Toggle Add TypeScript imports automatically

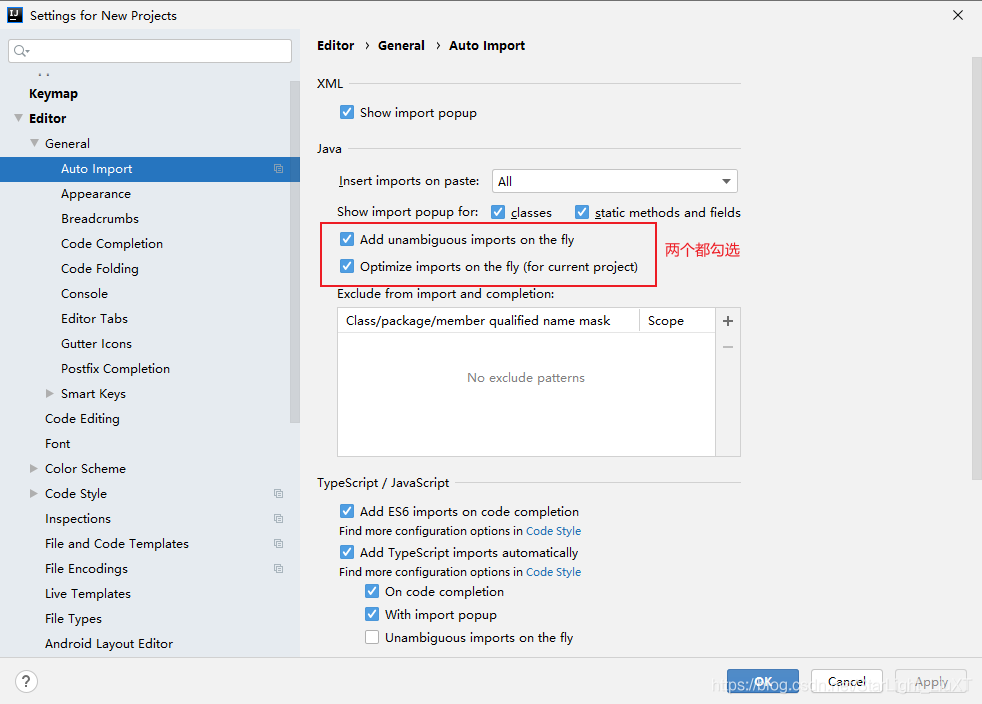(347, 552)
